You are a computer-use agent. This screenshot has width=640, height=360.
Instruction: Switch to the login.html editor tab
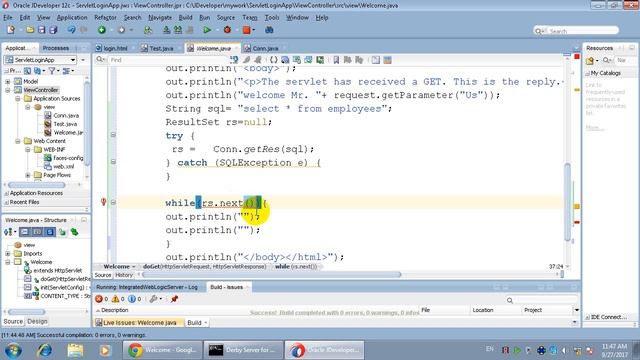click(115, 48)
